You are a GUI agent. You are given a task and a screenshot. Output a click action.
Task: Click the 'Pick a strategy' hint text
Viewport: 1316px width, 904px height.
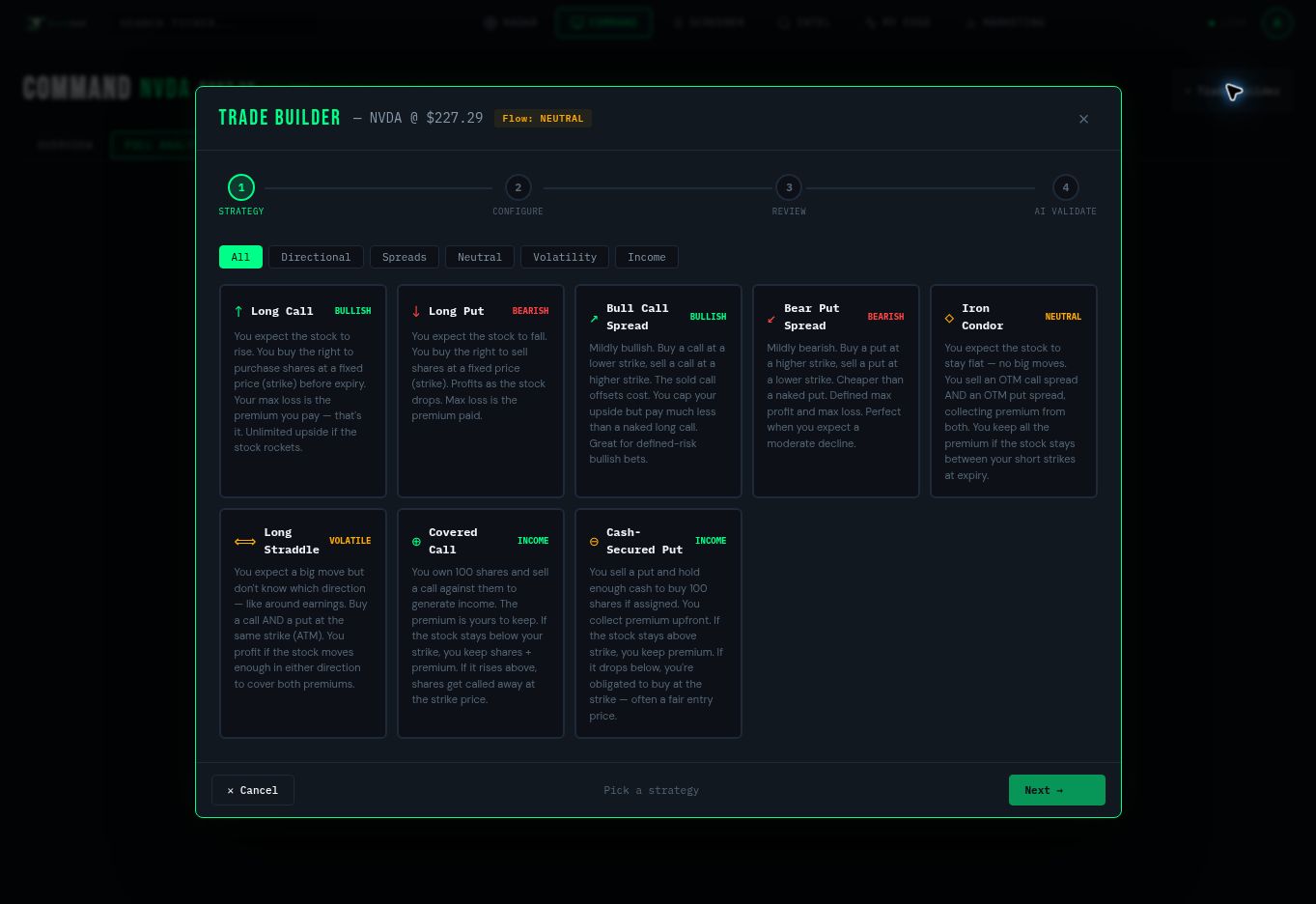(x=651, y=790)
